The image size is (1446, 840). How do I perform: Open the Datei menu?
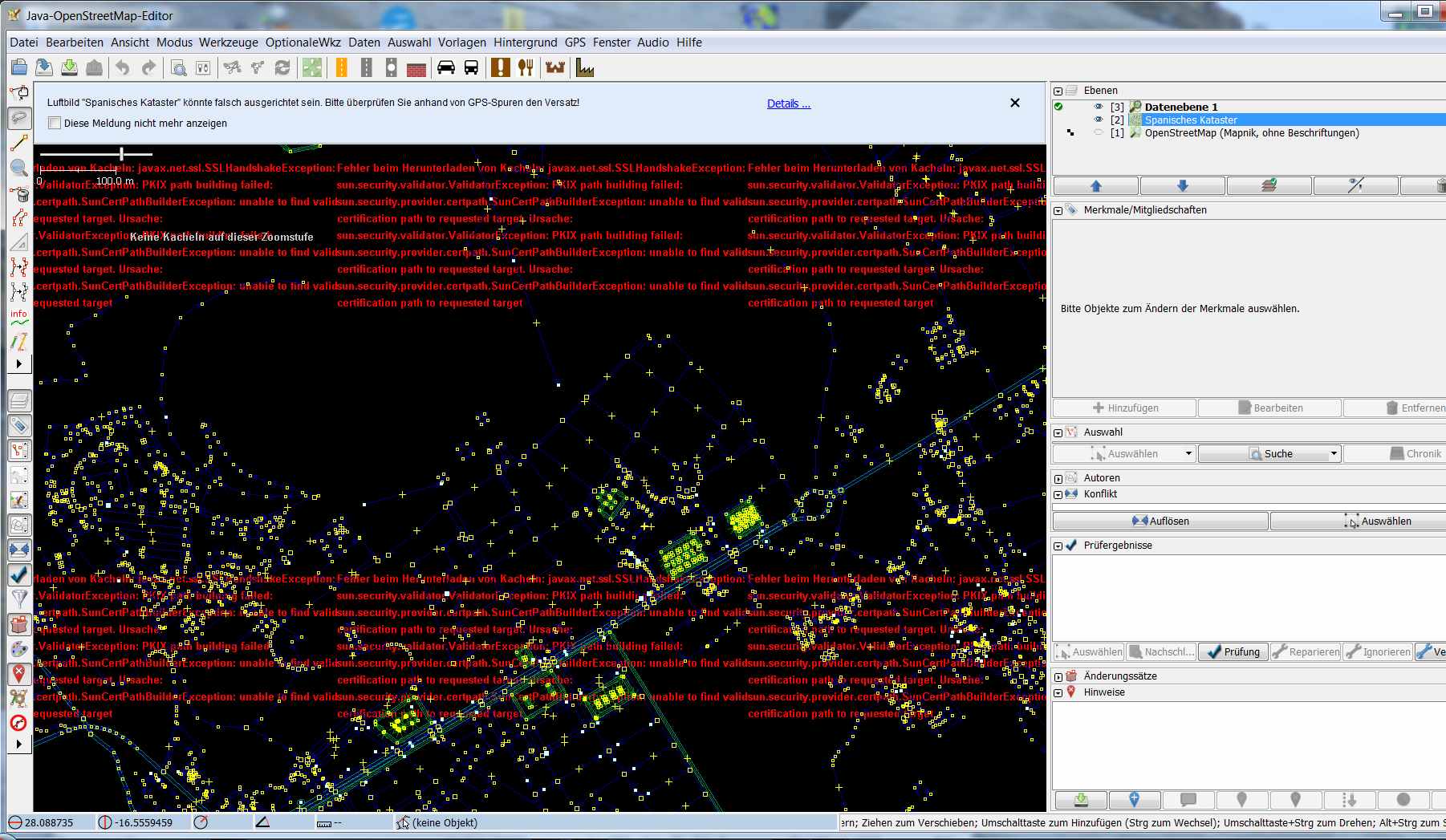click(x=24, y=43)
